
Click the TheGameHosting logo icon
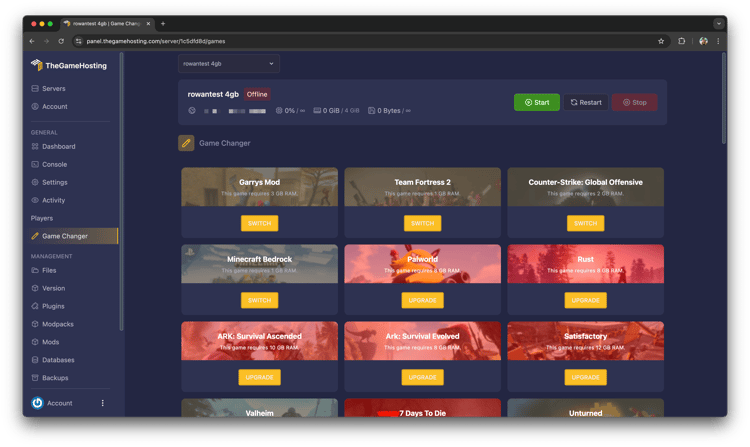point(36,65)
